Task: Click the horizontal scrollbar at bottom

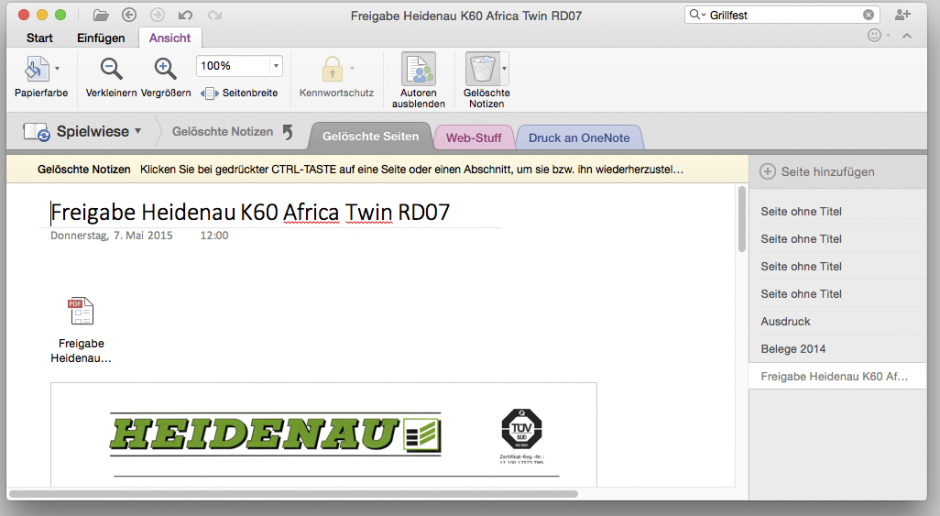Action: coord(294,494)
